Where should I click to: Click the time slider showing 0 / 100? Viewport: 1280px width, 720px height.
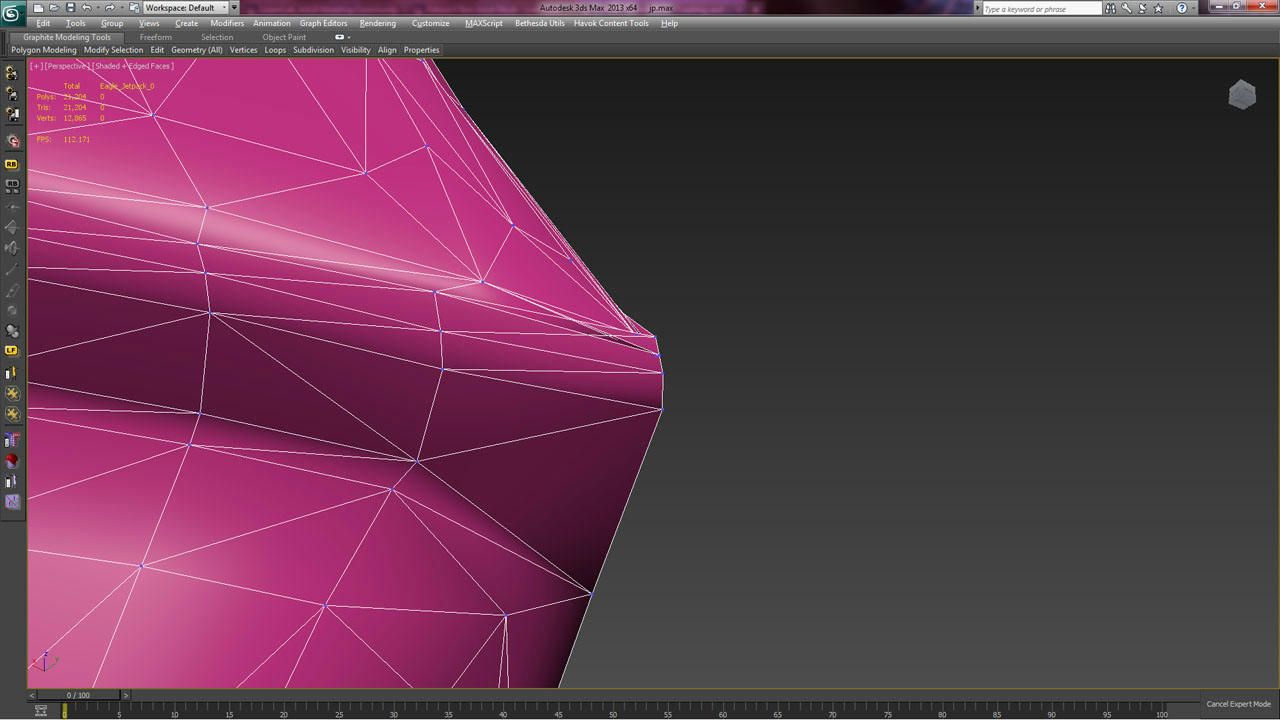78,695
